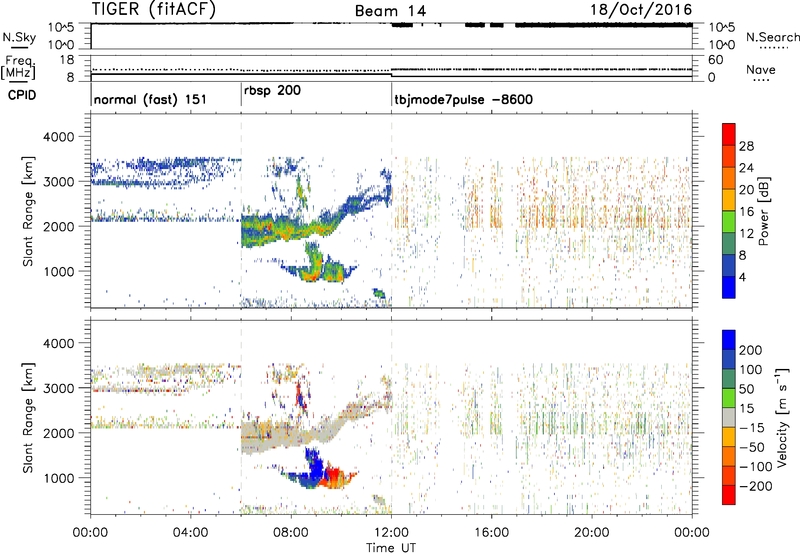Image resolution: width=800 pixels, height=554 pixels.
Task: Click the velocity color bar value '200'
Action: [751, 350]
